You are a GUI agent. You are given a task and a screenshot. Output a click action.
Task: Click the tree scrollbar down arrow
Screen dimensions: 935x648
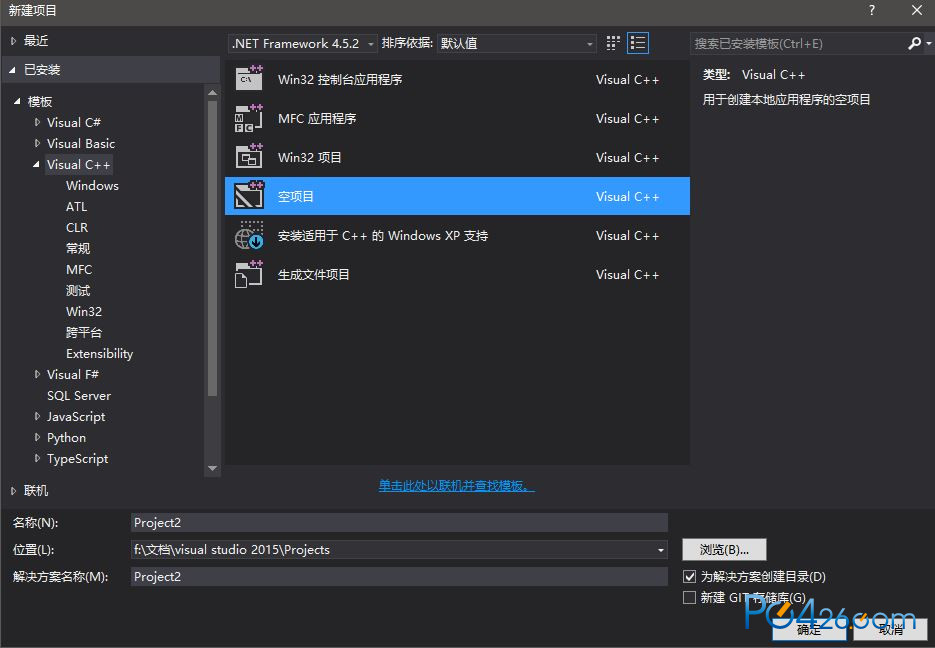coord(212,469)
